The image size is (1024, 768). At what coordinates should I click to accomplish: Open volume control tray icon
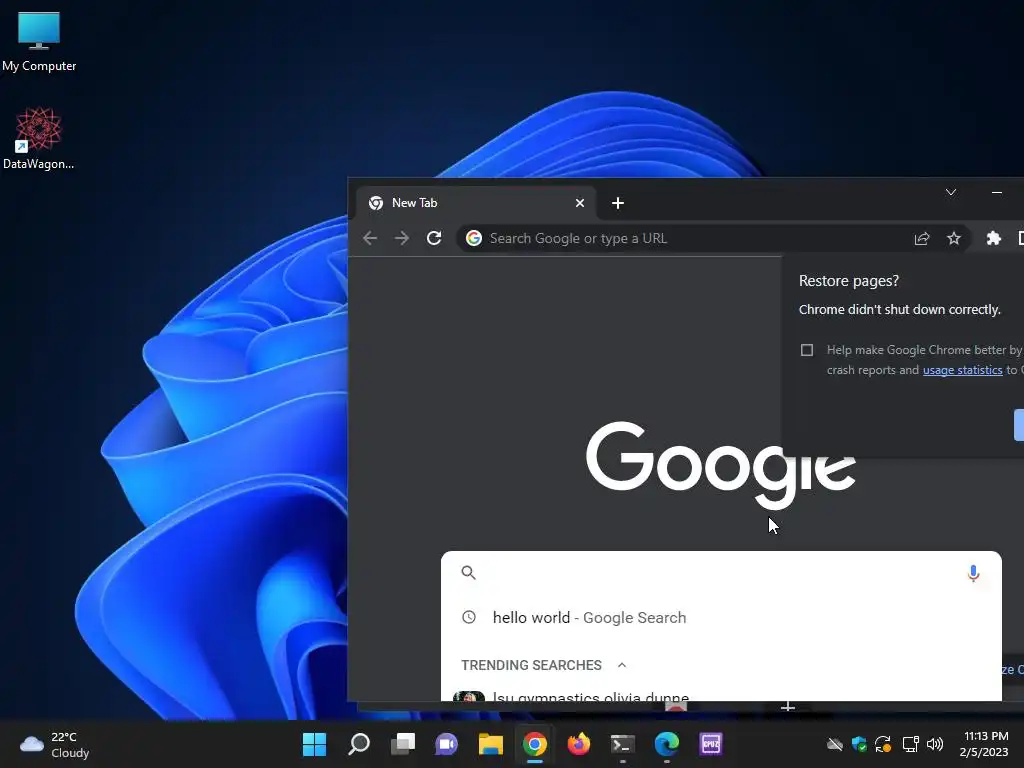point(935,744)
